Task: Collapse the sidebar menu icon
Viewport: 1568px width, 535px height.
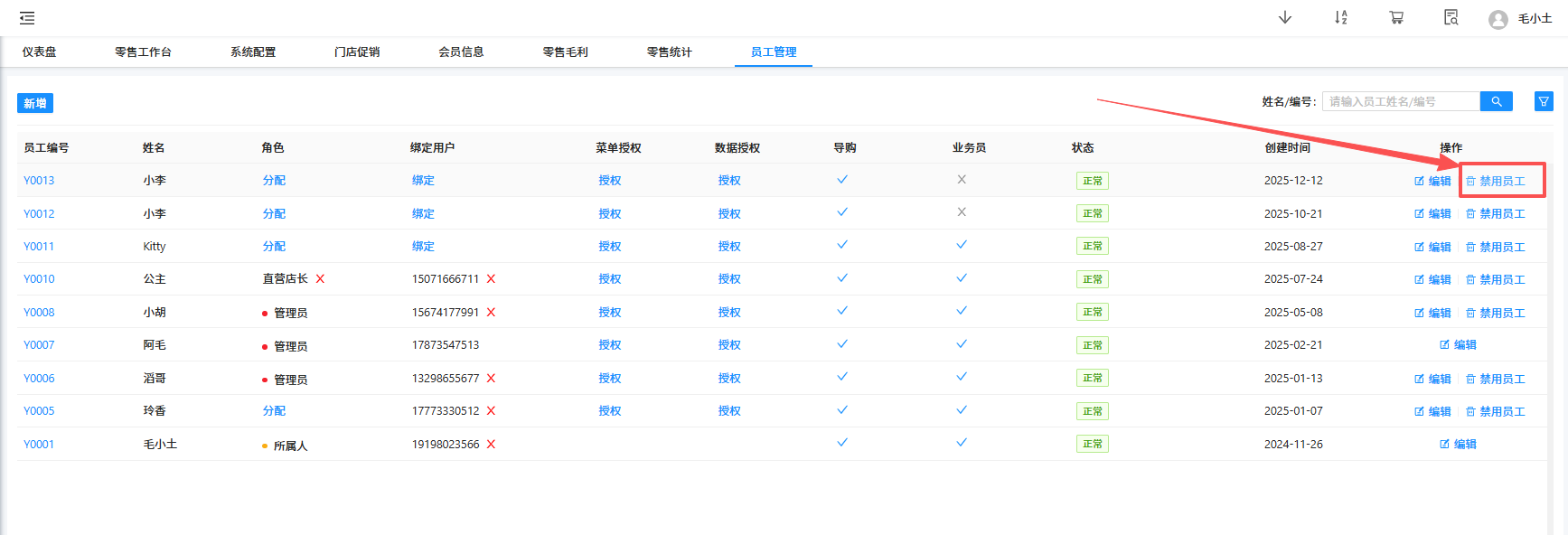Action: (x=27, y=18)
